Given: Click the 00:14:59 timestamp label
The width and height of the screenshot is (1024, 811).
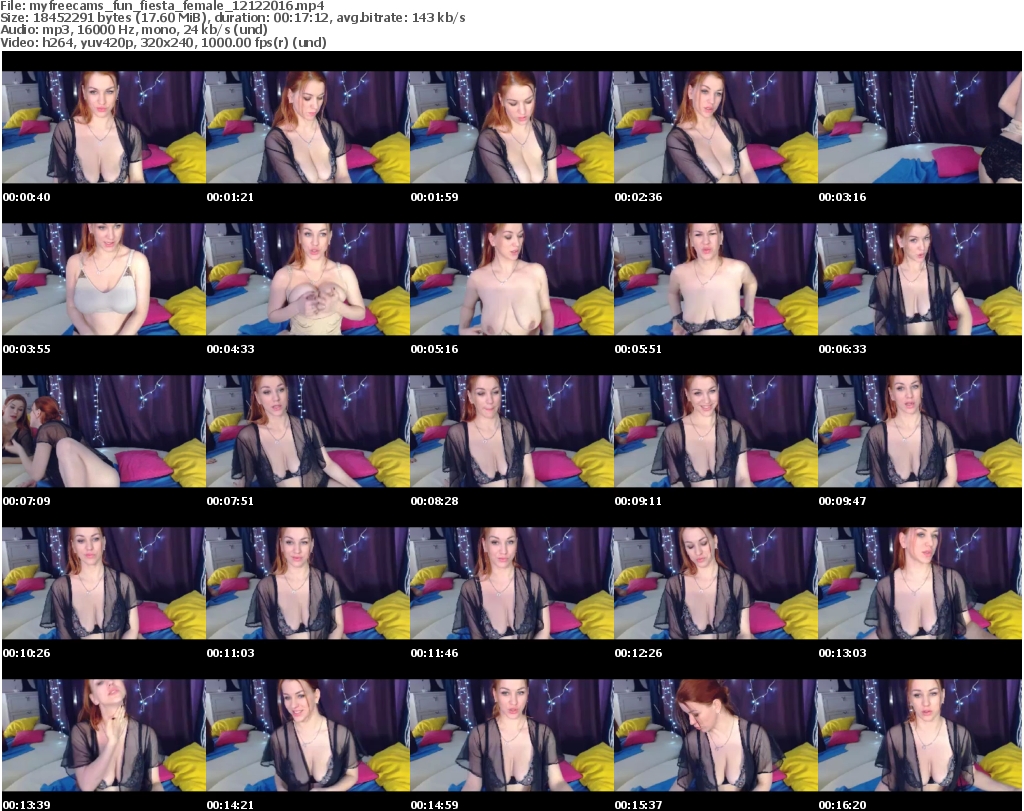Looking at the screenshot, I should (434, 805).
